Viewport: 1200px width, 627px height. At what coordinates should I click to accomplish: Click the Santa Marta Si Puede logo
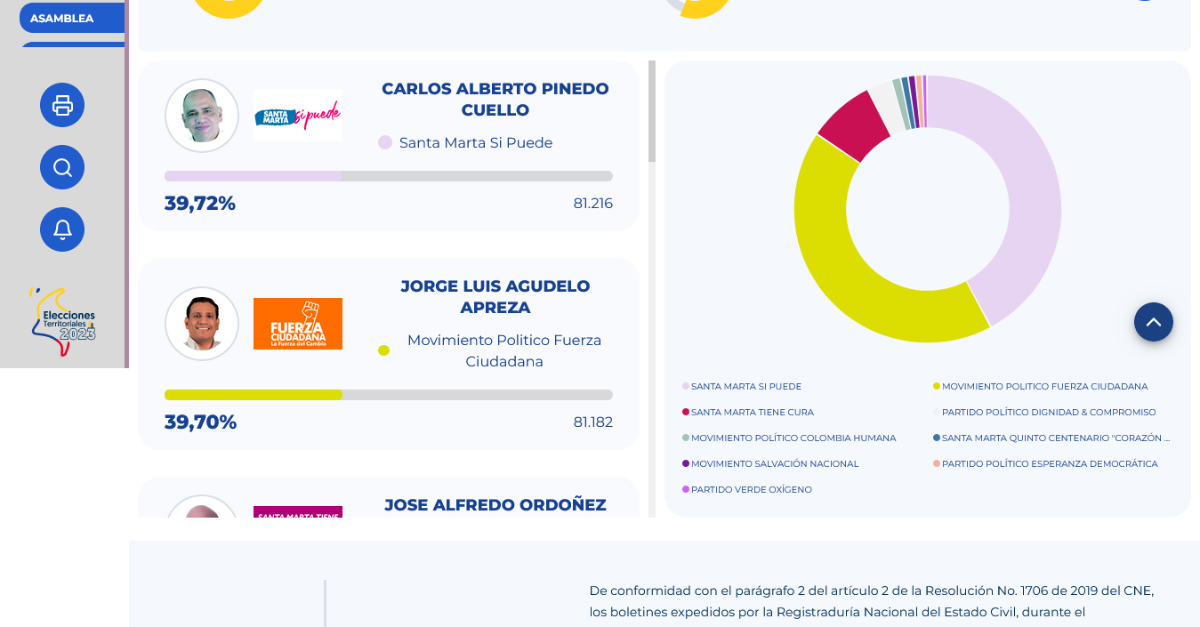pyautogui.click(x=297, y=116)
